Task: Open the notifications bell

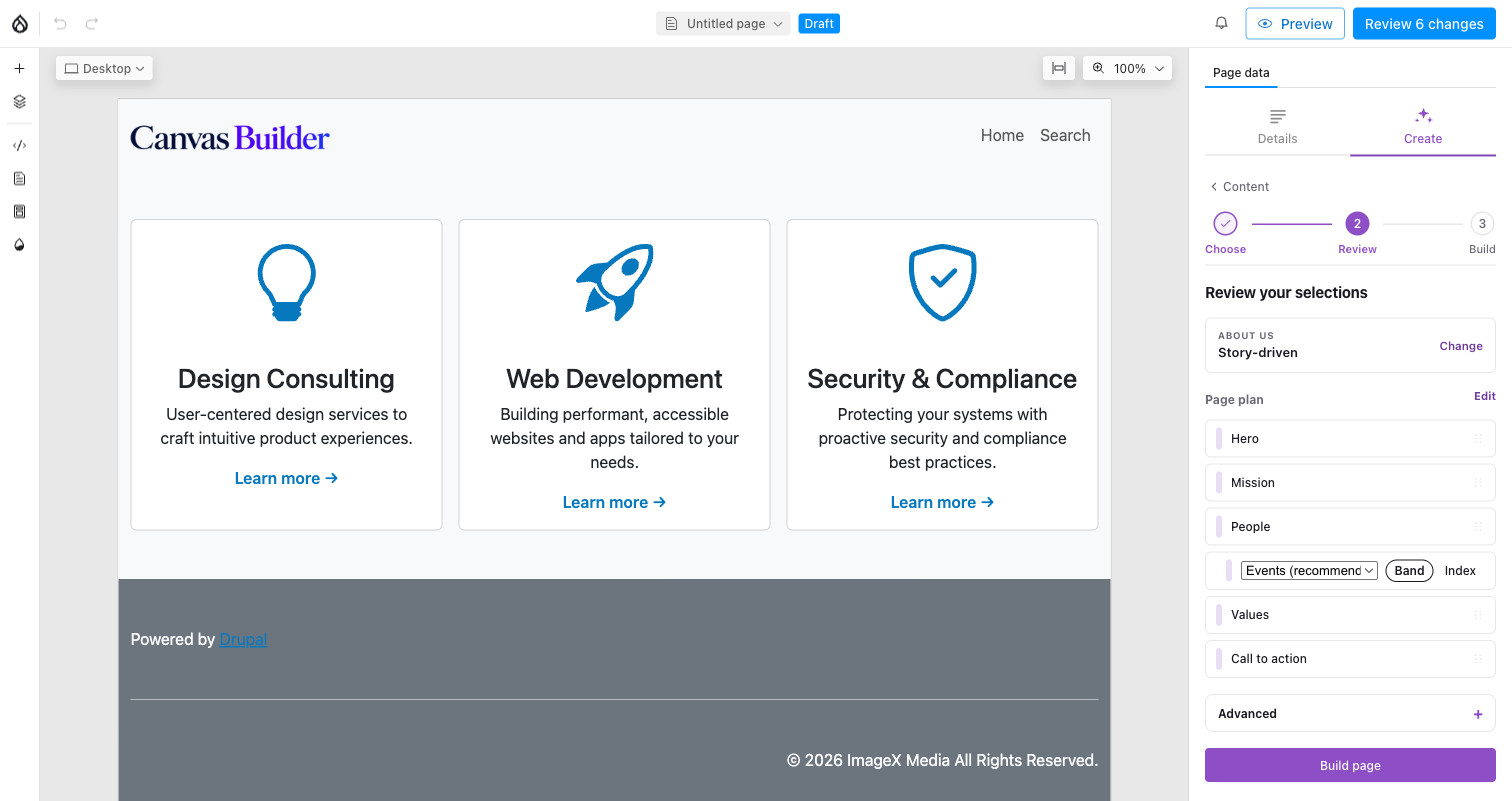Action: (1221, 23)
